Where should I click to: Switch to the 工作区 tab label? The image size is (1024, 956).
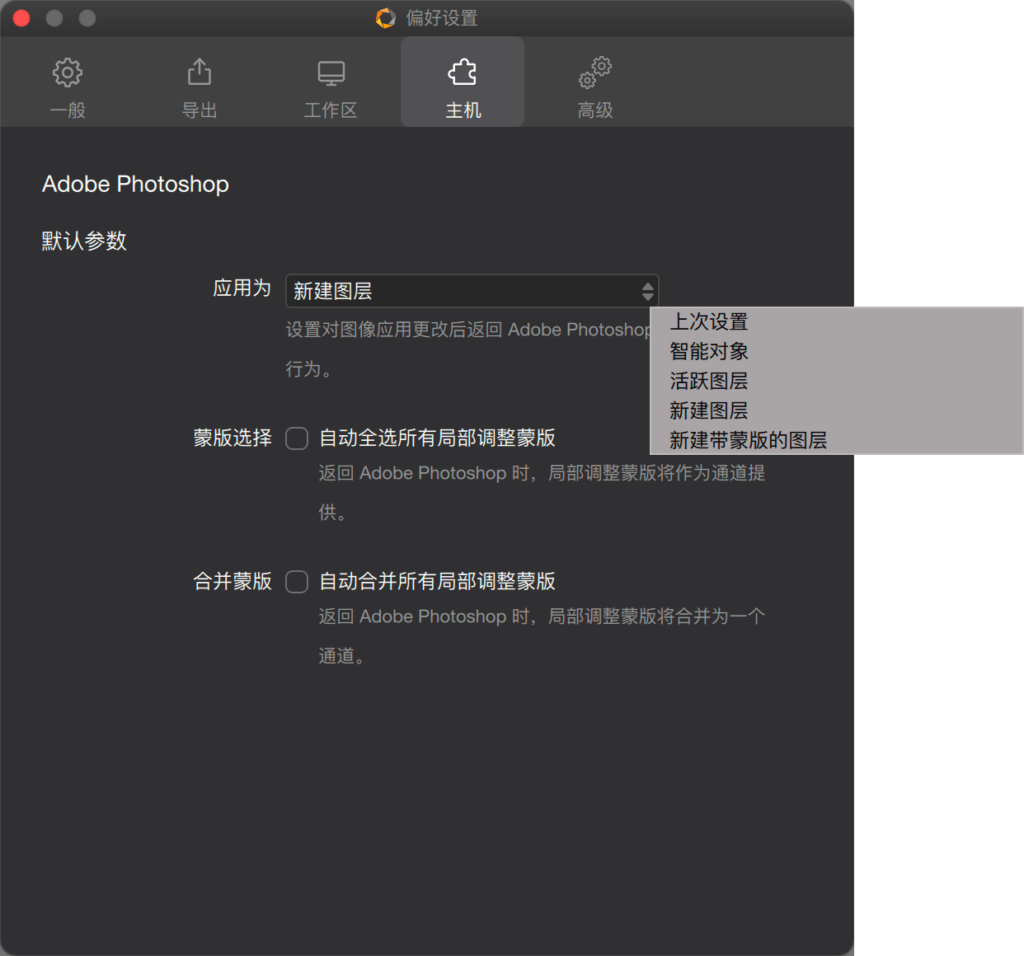coord(331,110)
